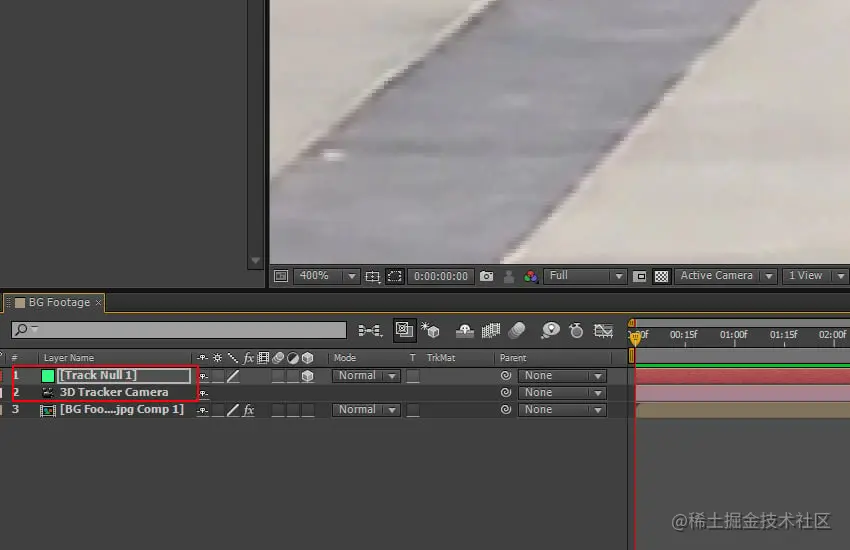Check Preserve Transparency box on Track Null 1 row
Screen dimensions: 850x550
413,376
